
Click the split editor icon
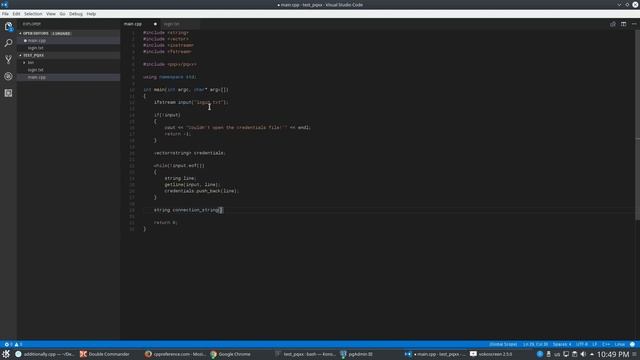coord(623,24)
